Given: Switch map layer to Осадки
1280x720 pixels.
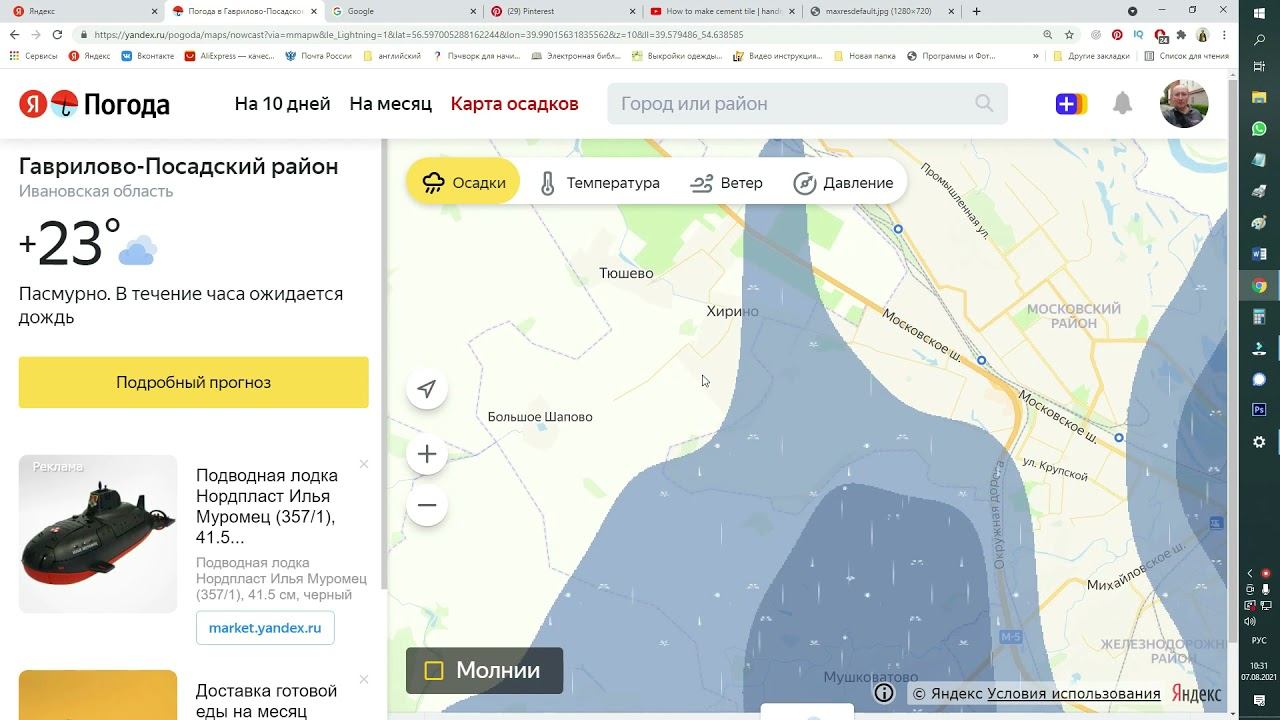Looking at the screenshot, I should coord(464,183).
